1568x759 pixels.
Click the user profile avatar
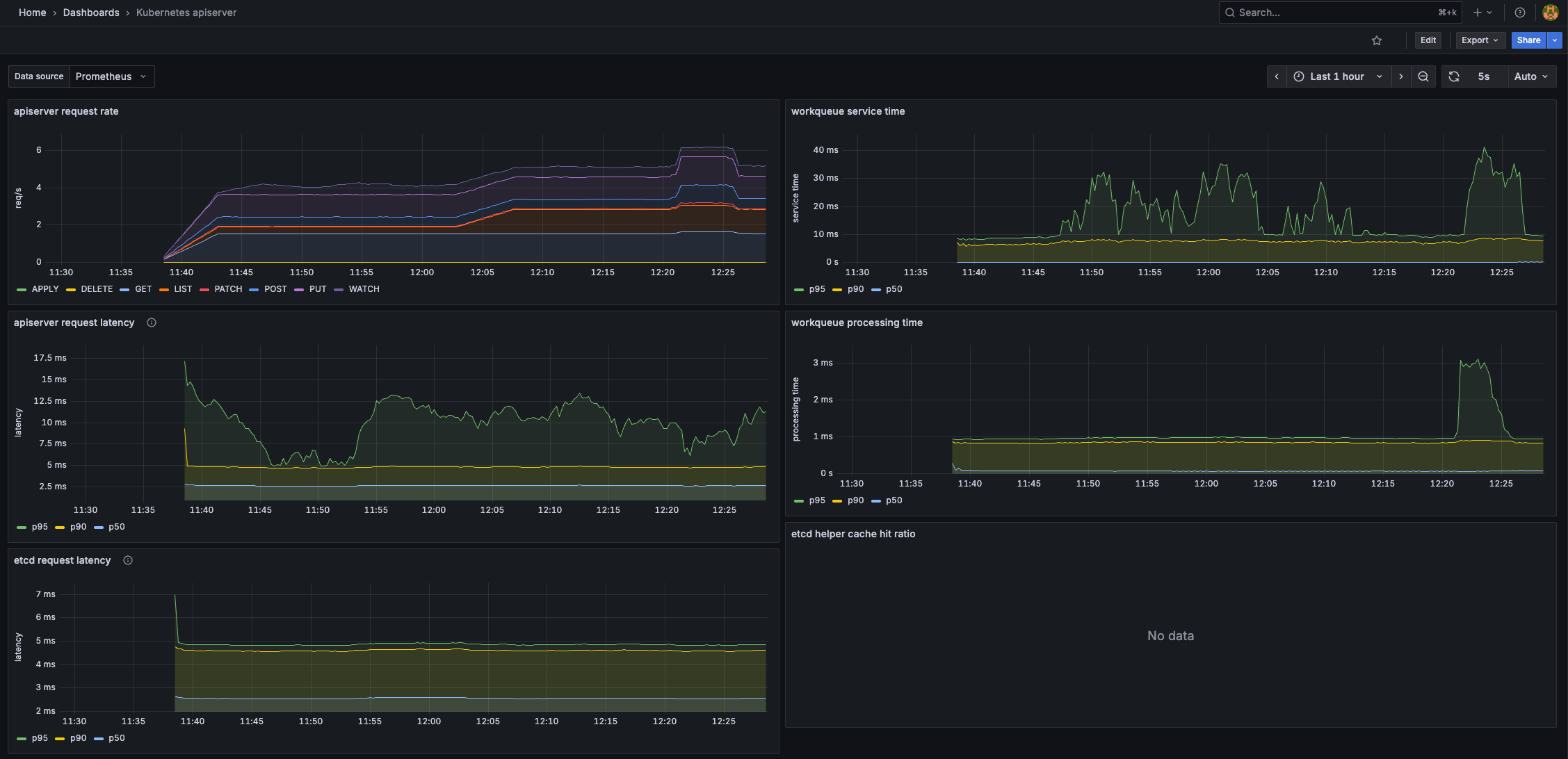1550,13
